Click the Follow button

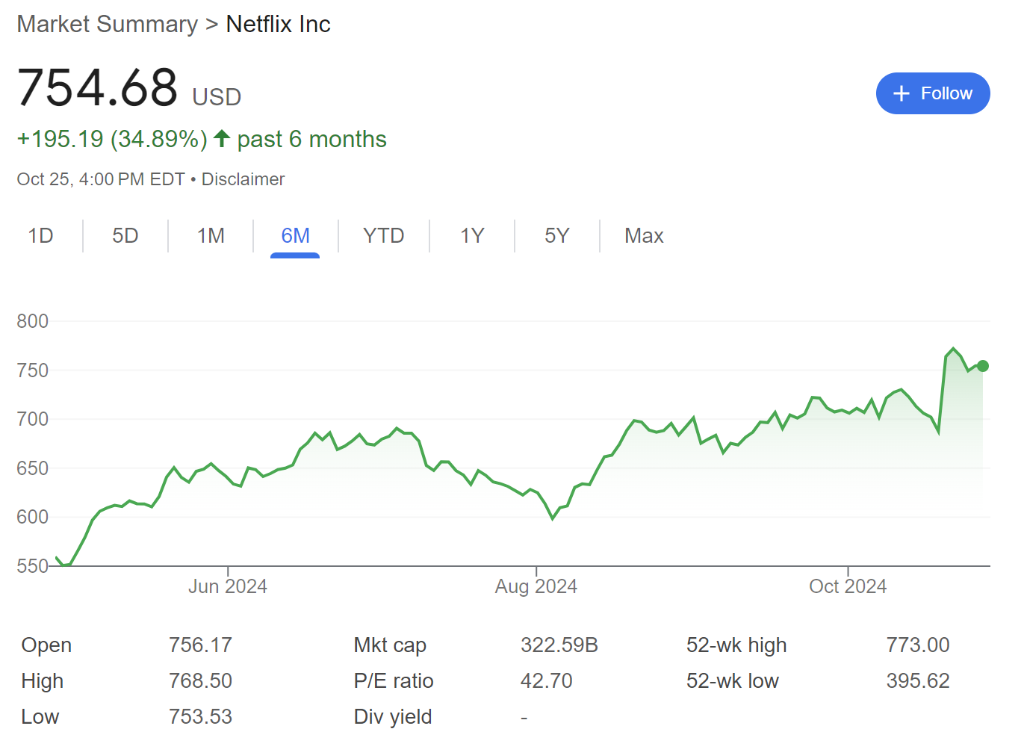(932, 93)
